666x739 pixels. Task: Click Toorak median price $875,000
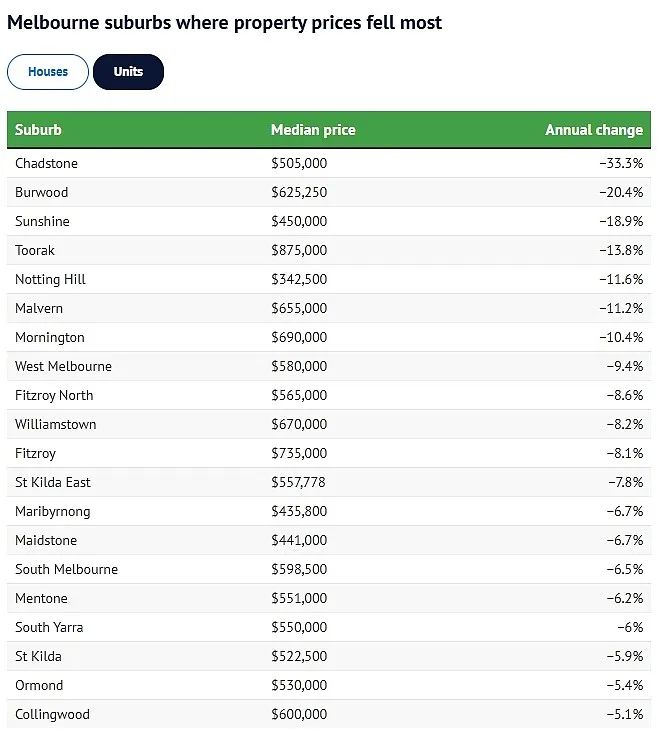pyautogui.click(x=299, y=250)
